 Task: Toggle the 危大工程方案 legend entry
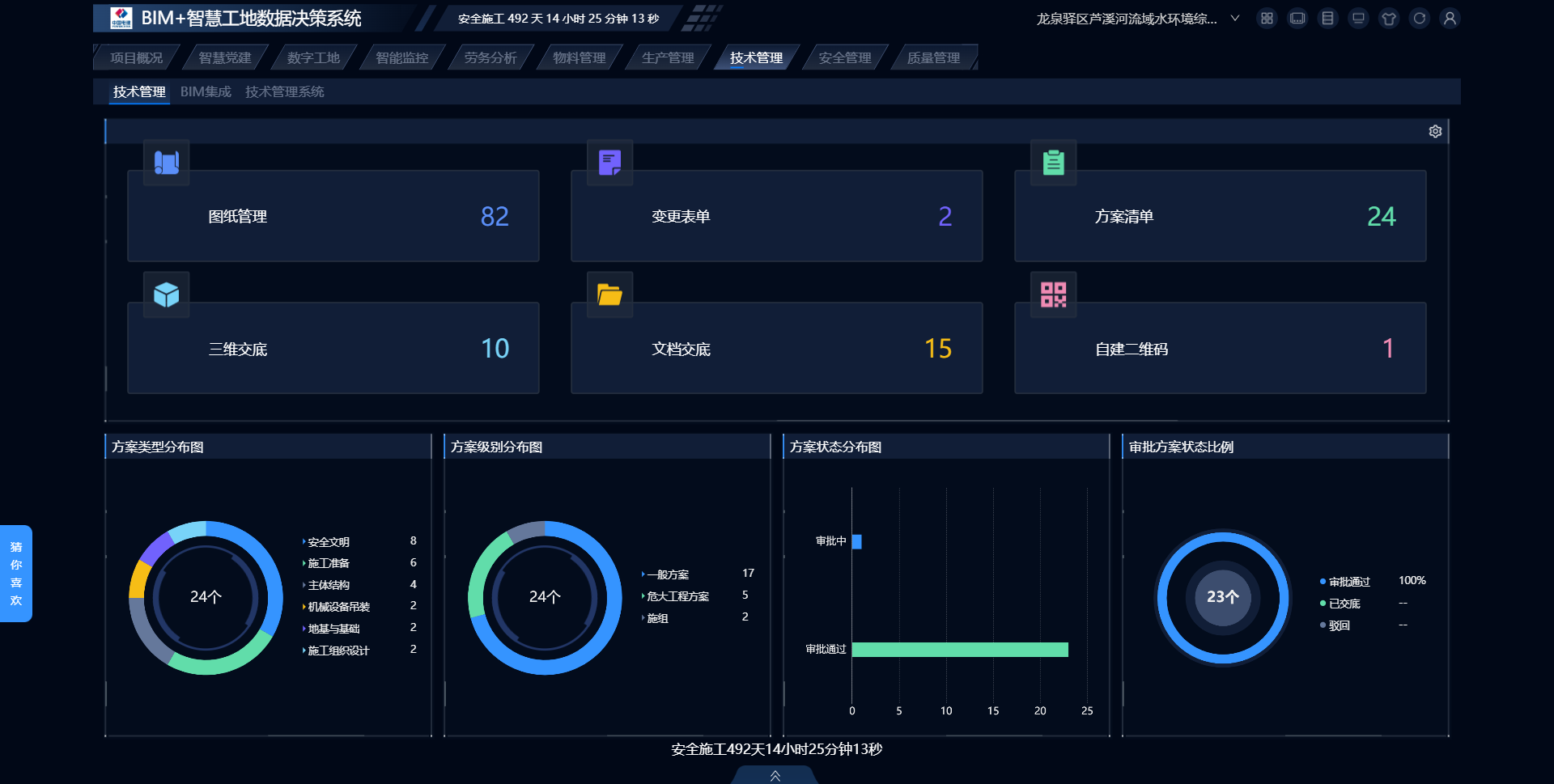pyautogui.click(x=677, y=596)
